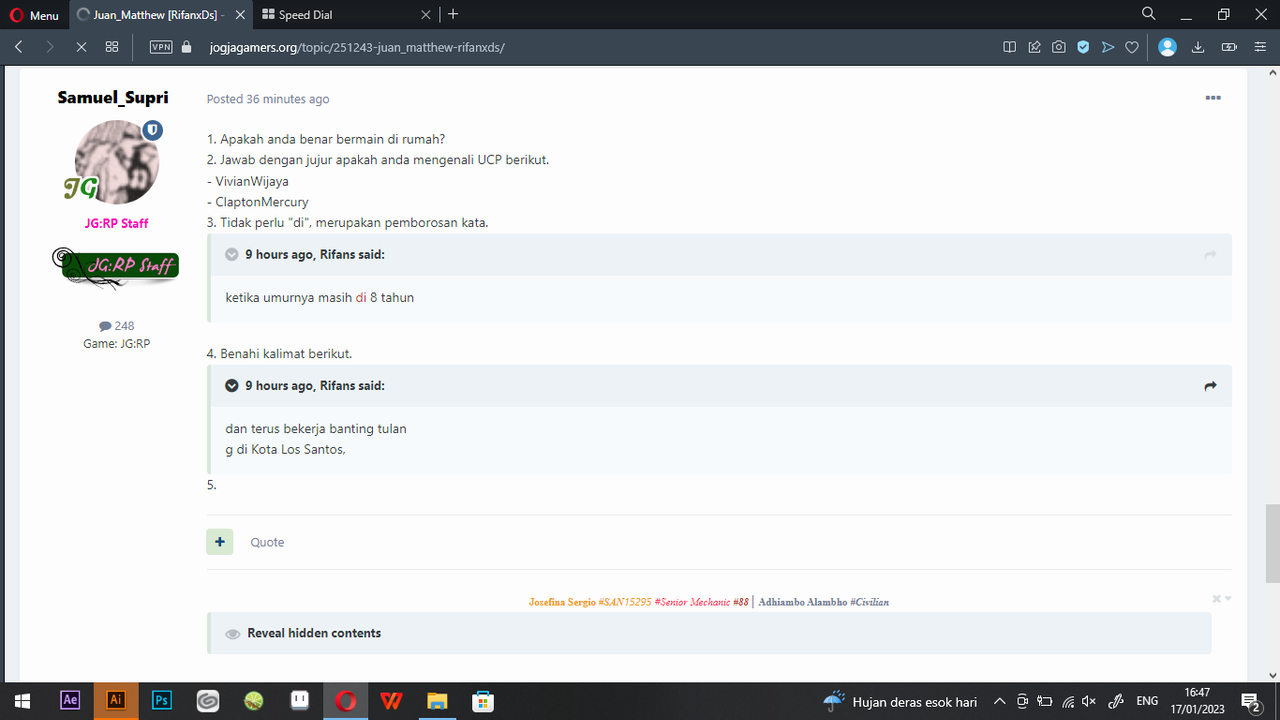The width and height of the screenshot is (1280, 720).
Task: Show hidden system tray icons
Action: (999, 701)
